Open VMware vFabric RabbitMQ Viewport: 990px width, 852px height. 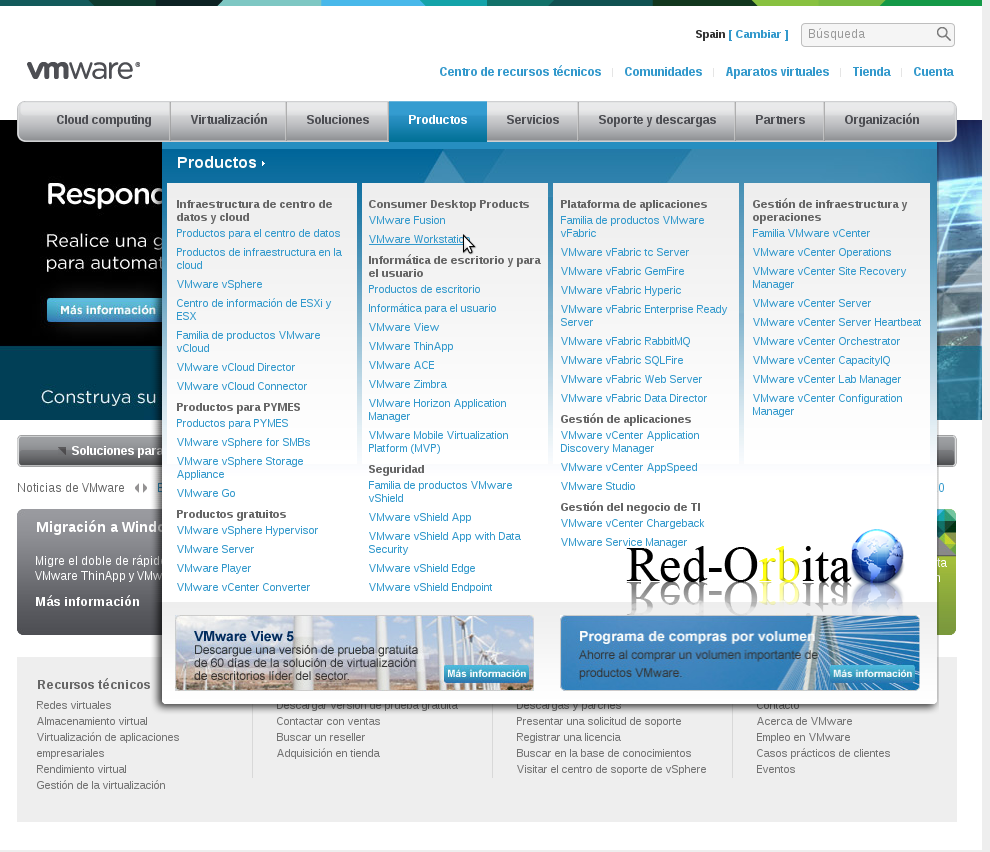[625, 341]
